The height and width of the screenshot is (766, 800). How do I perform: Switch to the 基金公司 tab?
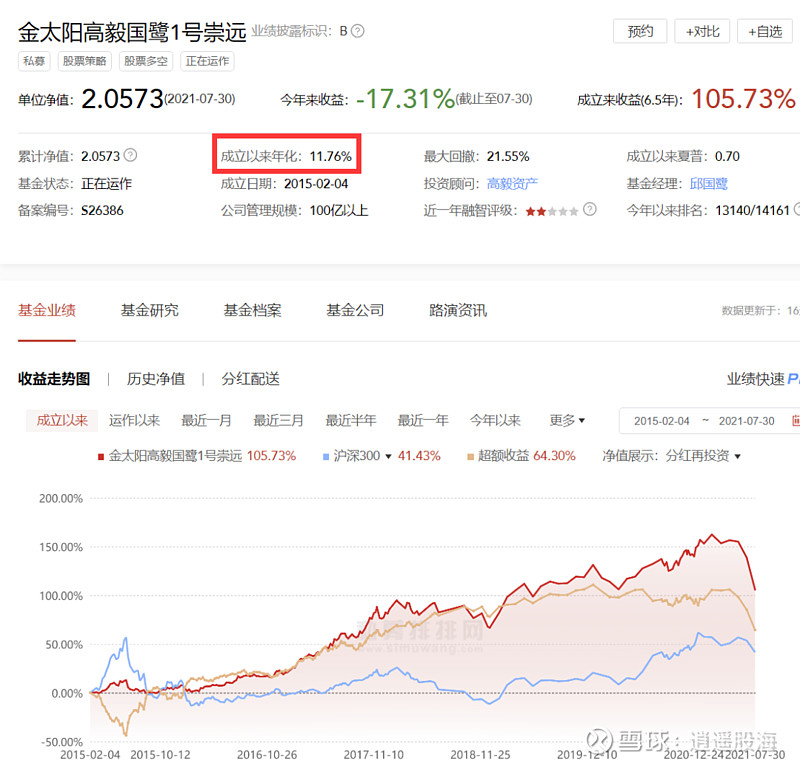coord(355,310)
